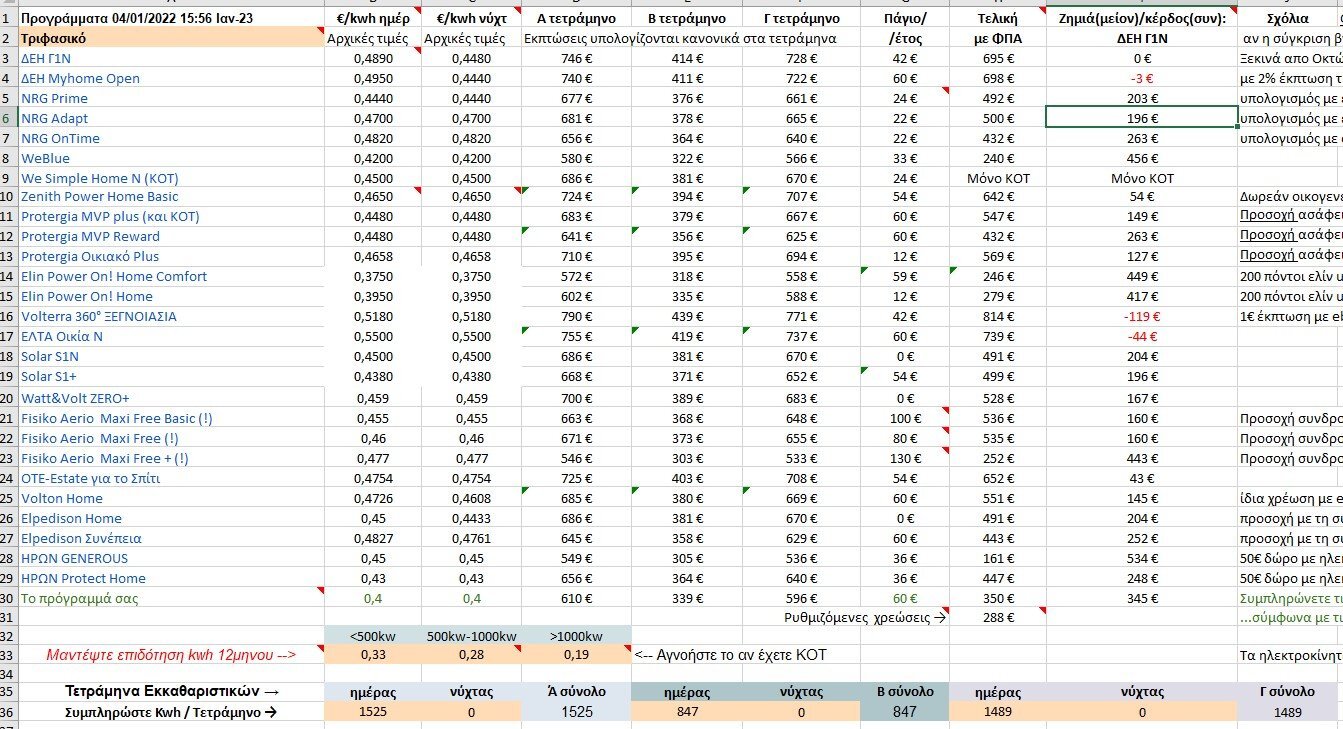Click the "We Simple Home N (ΚΟΤ)" cell
Image resolution: width=1343 pixels, height=729 pixels.
click(170, 178)
